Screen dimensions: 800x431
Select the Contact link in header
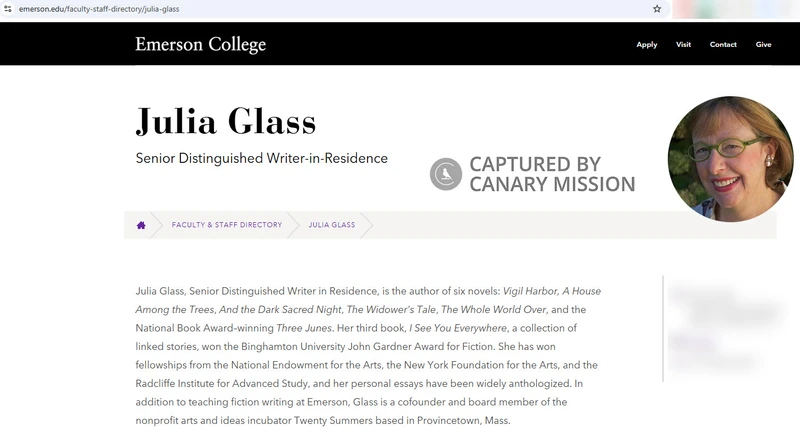723,44
